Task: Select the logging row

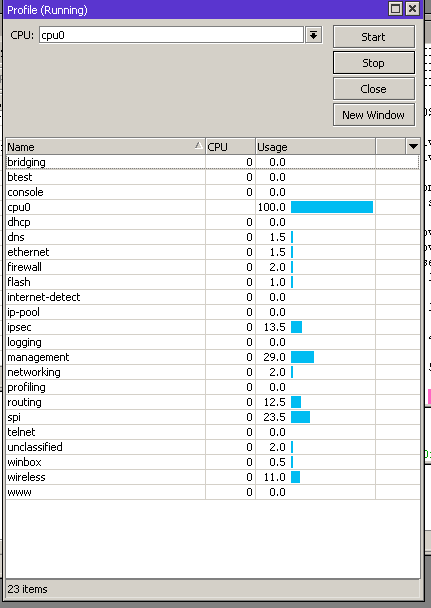Action: tap(213, 342)
